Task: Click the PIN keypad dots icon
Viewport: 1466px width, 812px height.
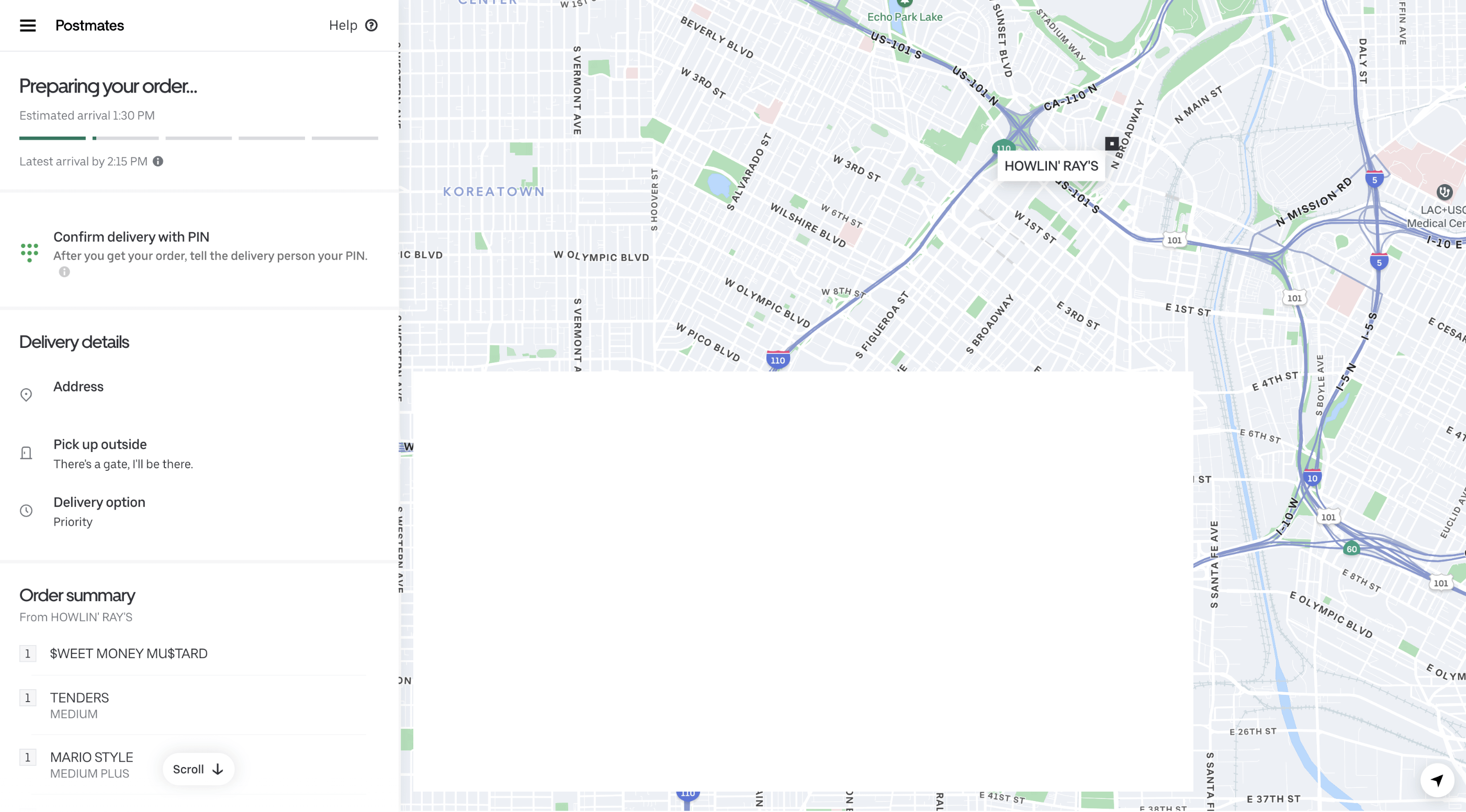Action: (x=29, y=253)
